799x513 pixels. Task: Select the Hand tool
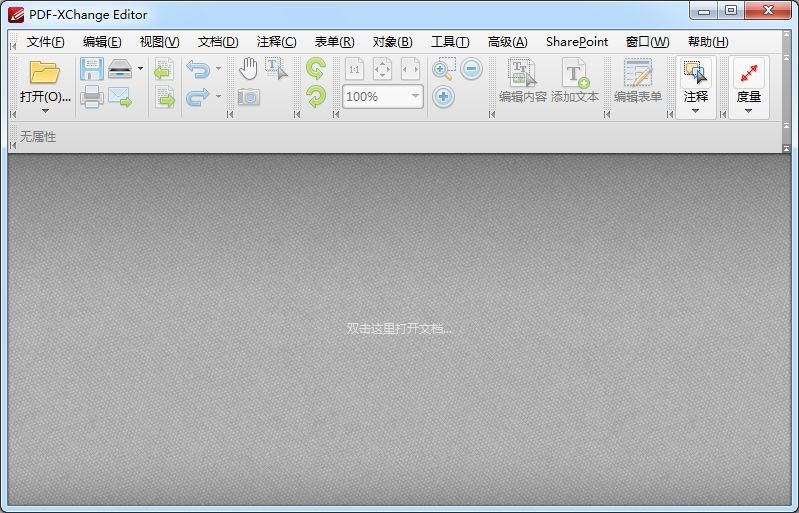(x=248, y=69)
